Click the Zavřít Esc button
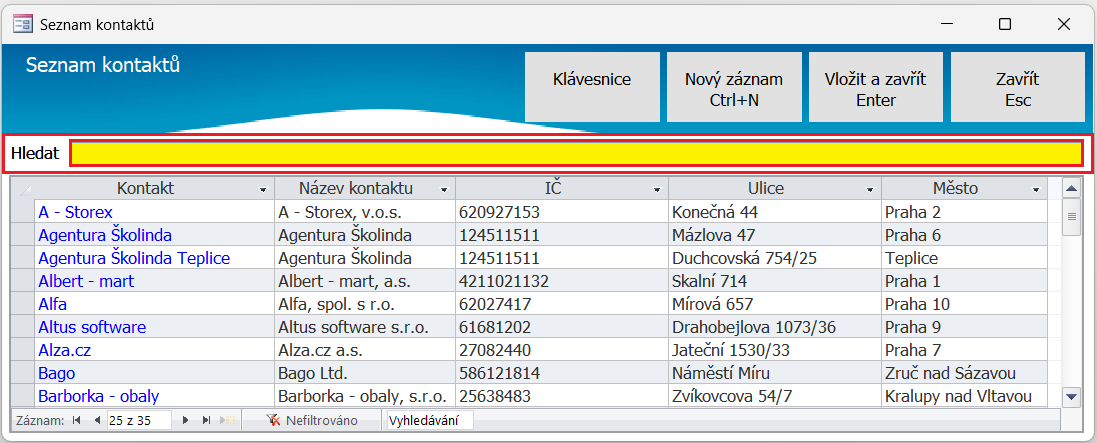Screen dimensions: 1097x443 point(1018,87)
